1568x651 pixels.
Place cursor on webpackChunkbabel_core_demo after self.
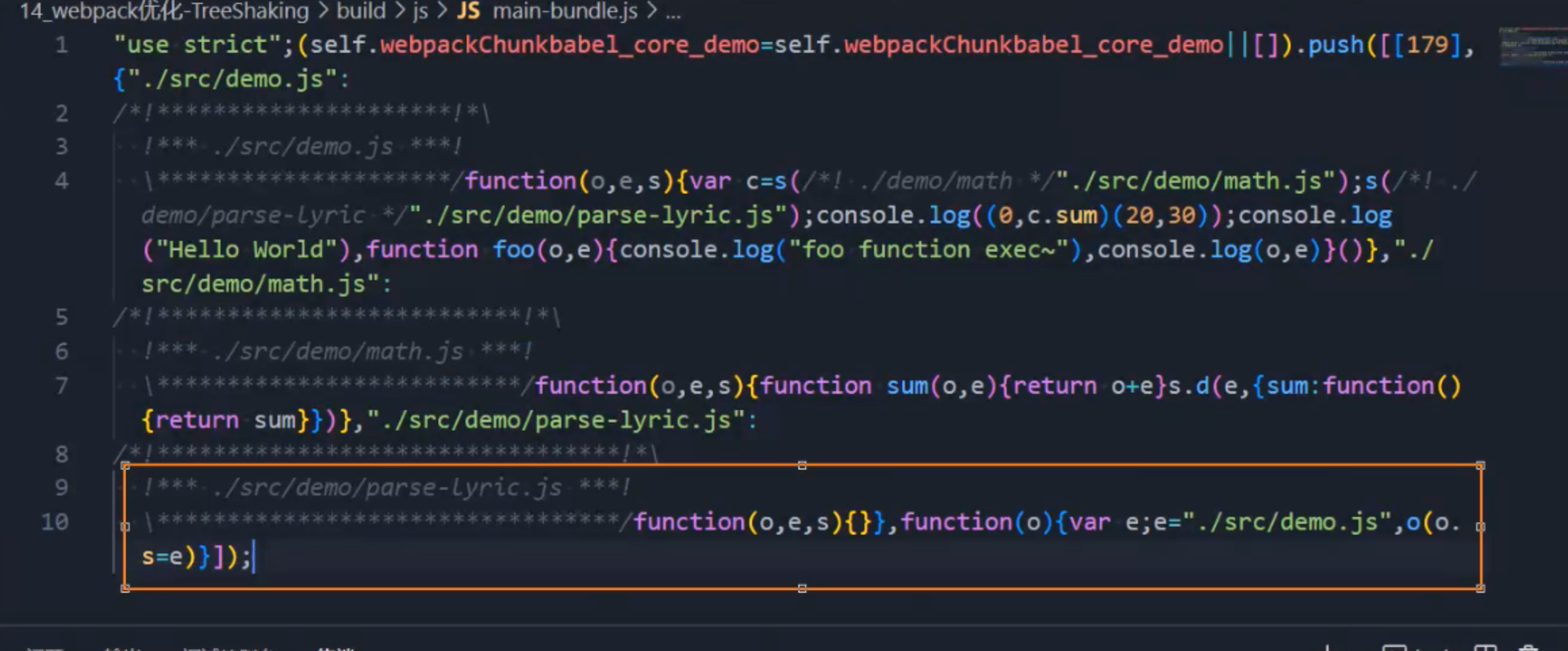click(x=570, y=45)
